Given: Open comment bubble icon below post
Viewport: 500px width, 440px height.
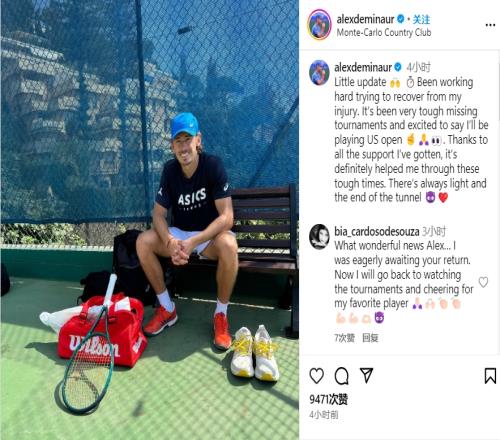Looking at the screenshot, I should click(x=341, y=376).
